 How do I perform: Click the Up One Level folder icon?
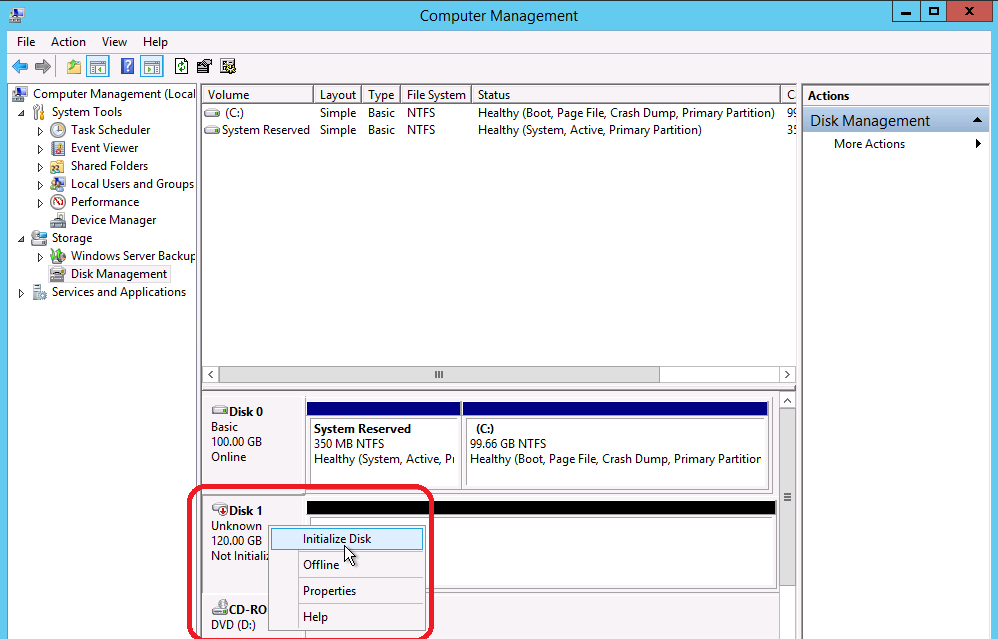pyautogui.click(x=74, y=67)
